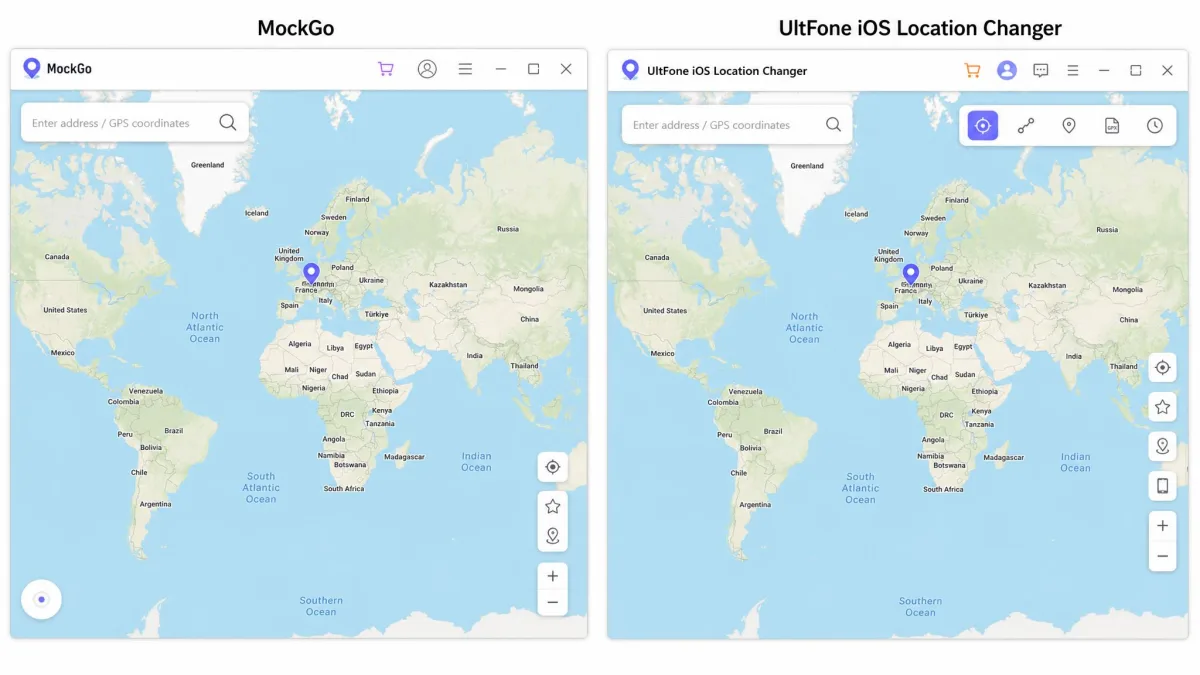Open the GPX import tool in UltFone

(x=1112, y=125)
